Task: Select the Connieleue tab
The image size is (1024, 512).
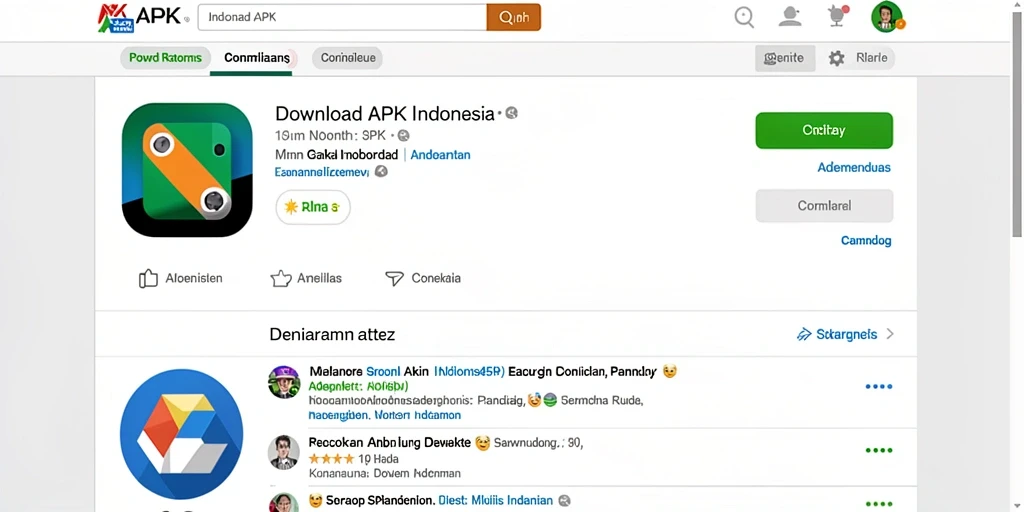Action: [x=347, y=58]
